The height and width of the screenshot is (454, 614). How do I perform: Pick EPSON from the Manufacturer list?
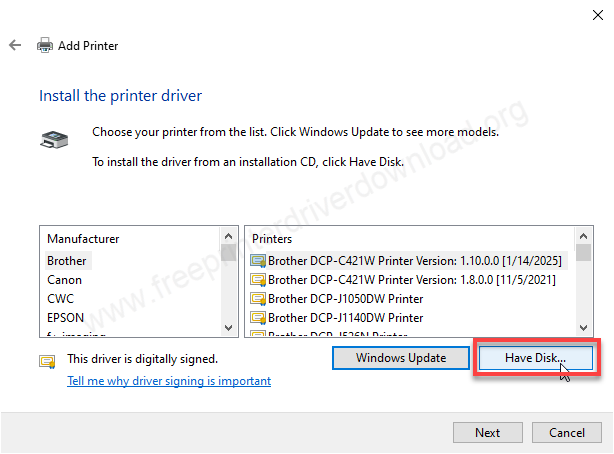(x=65, y=318)
